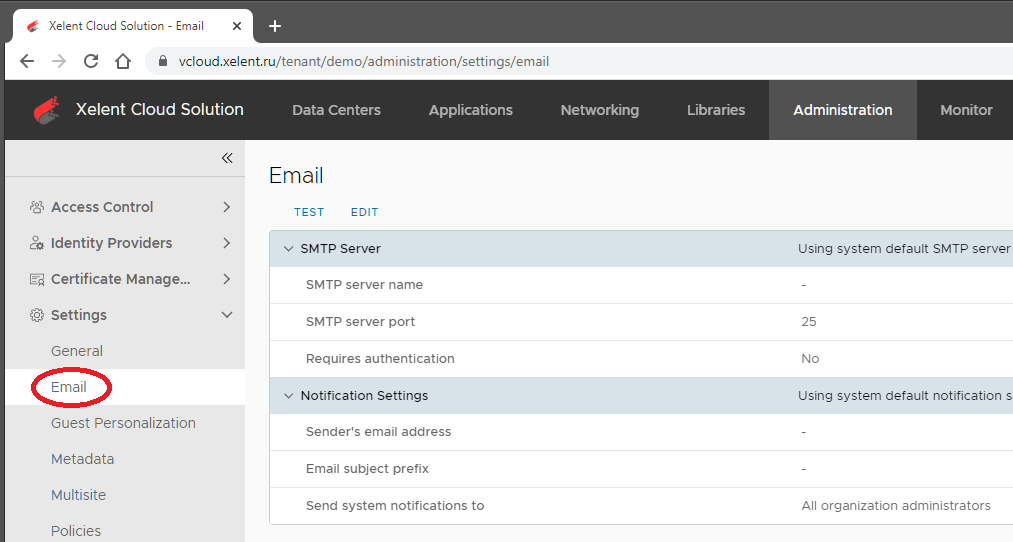
Task: Click the EDIT button
Action: 364,212
